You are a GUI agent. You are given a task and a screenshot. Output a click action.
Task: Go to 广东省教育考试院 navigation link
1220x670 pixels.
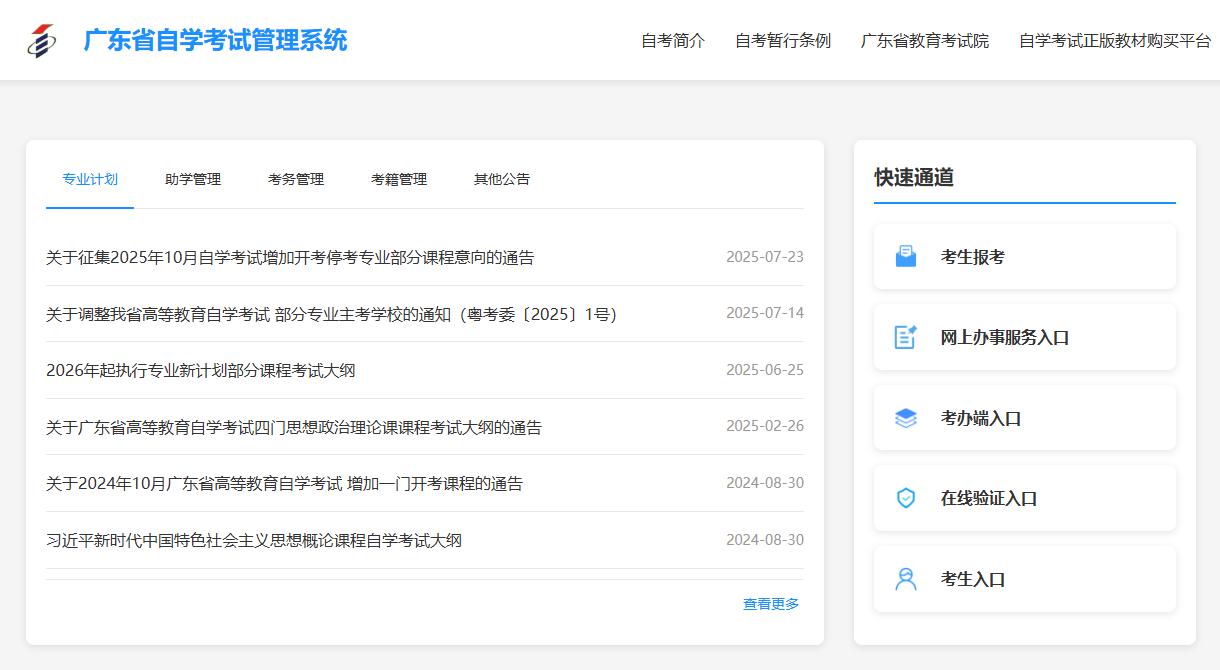tap(925, 41)
